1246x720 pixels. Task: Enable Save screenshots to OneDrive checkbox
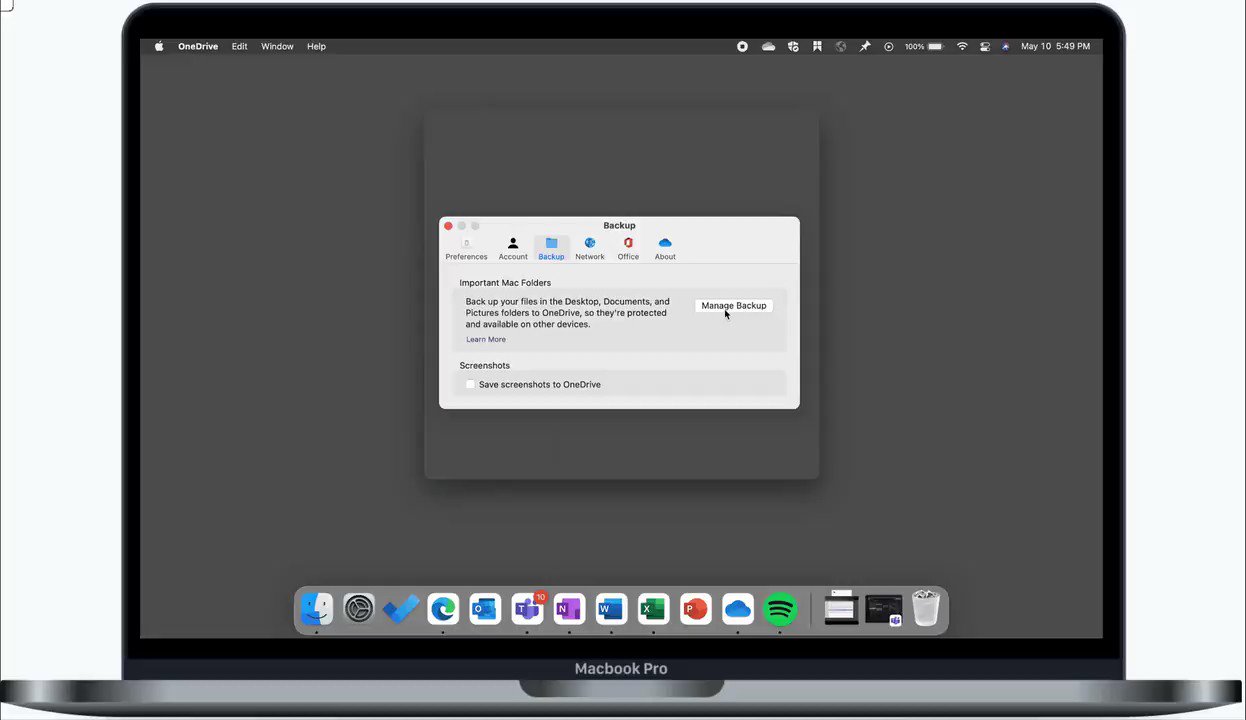(470, 384)
